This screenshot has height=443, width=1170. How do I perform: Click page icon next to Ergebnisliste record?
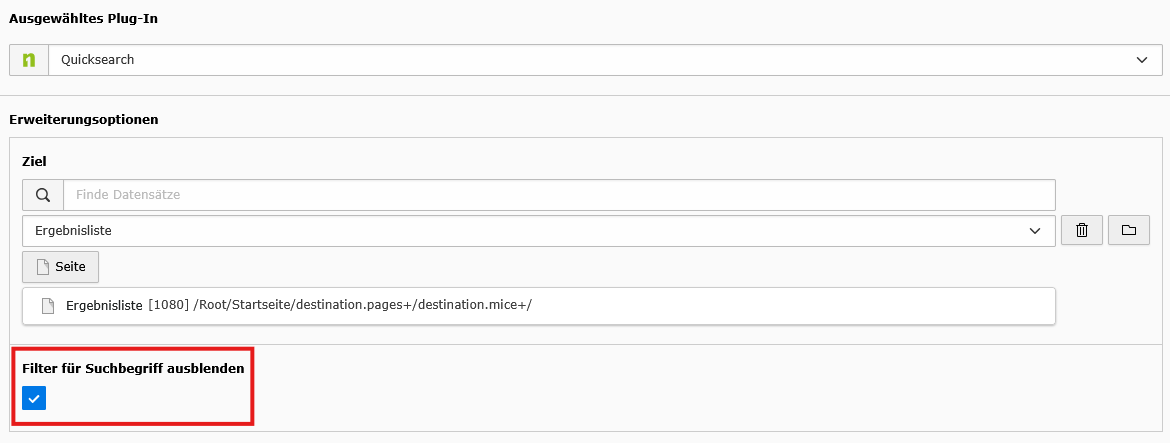point(47,306)
